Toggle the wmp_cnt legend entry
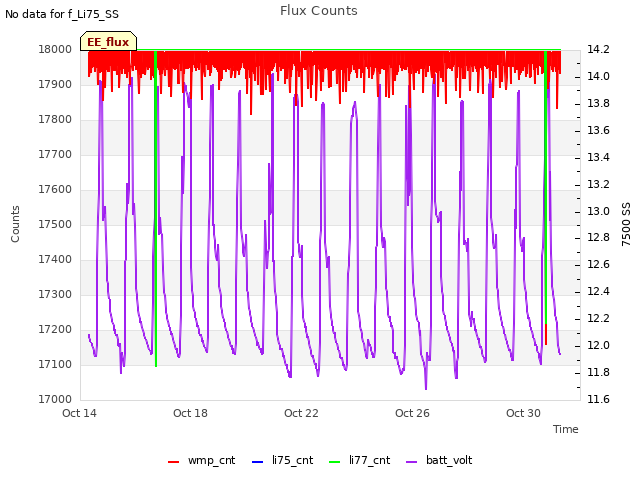This screenshot has height=480, width=640. click(202, 460)
